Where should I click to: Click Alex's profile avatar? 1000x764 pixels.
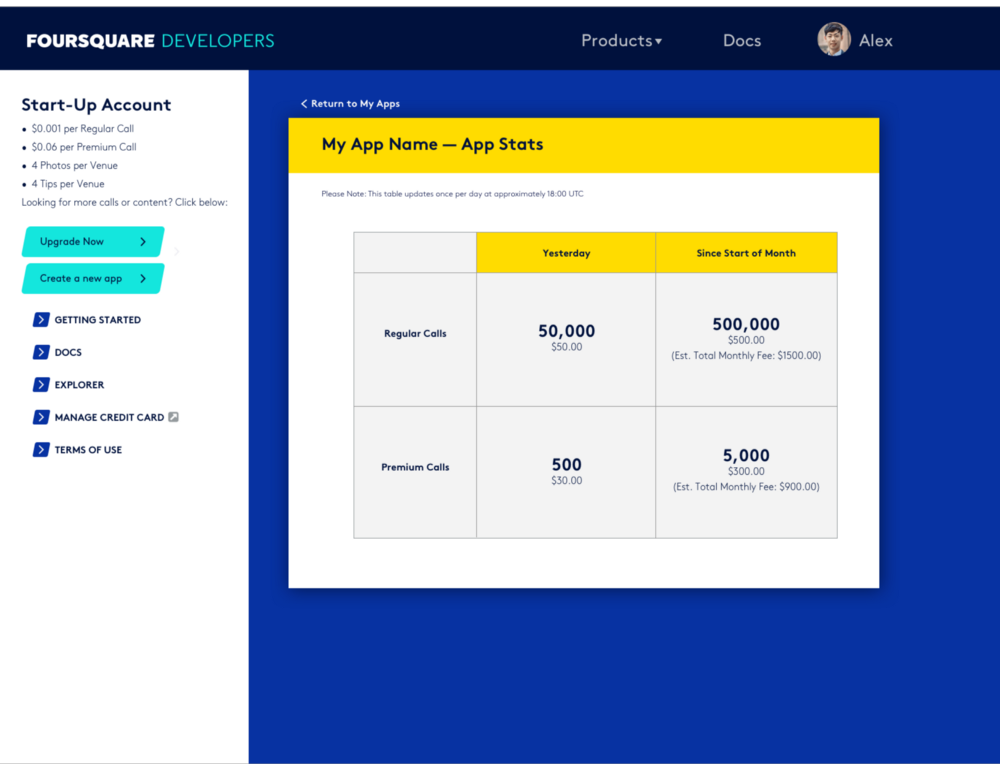click(x=832, y=40)
